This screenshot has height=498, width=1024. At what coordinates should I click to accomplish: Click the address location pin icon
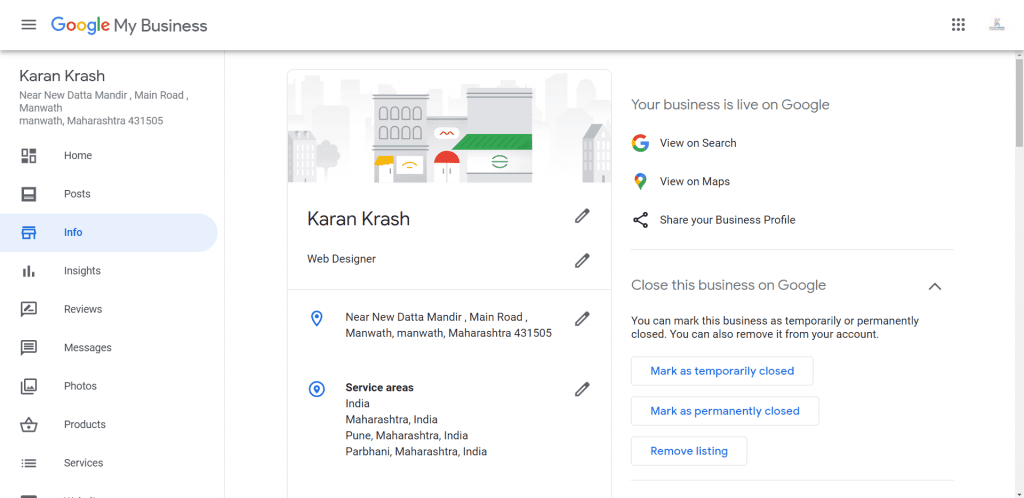coord(317,319)
